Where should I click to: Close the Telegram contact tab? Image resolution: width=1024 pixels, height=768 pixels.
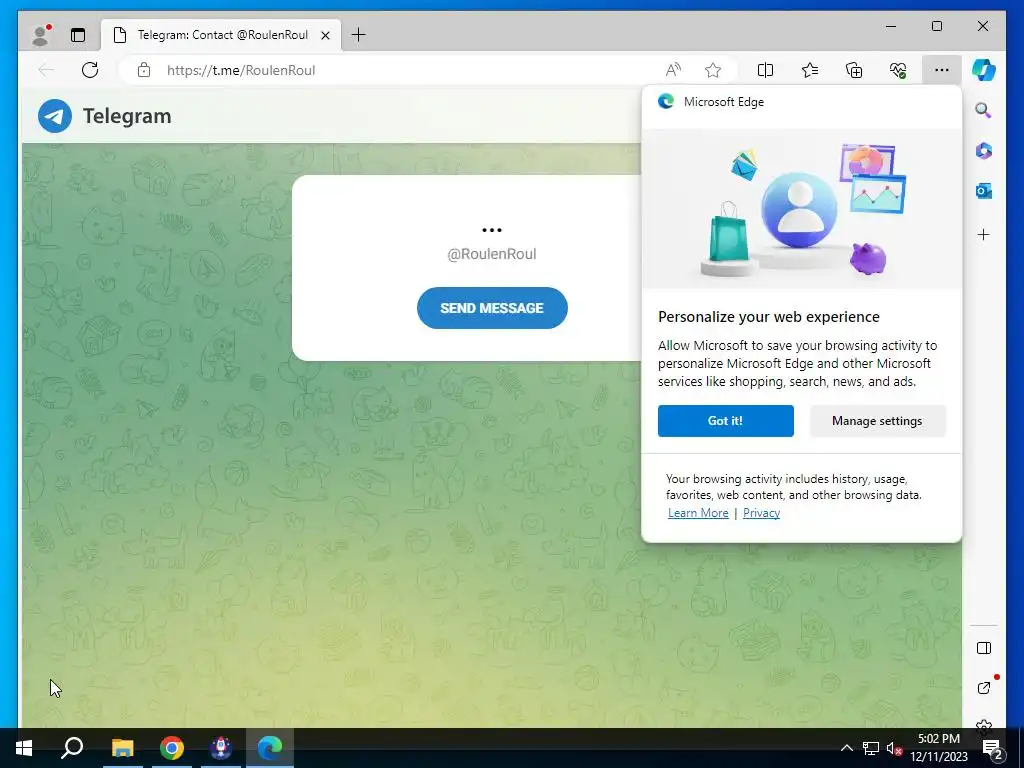(325, 35)
